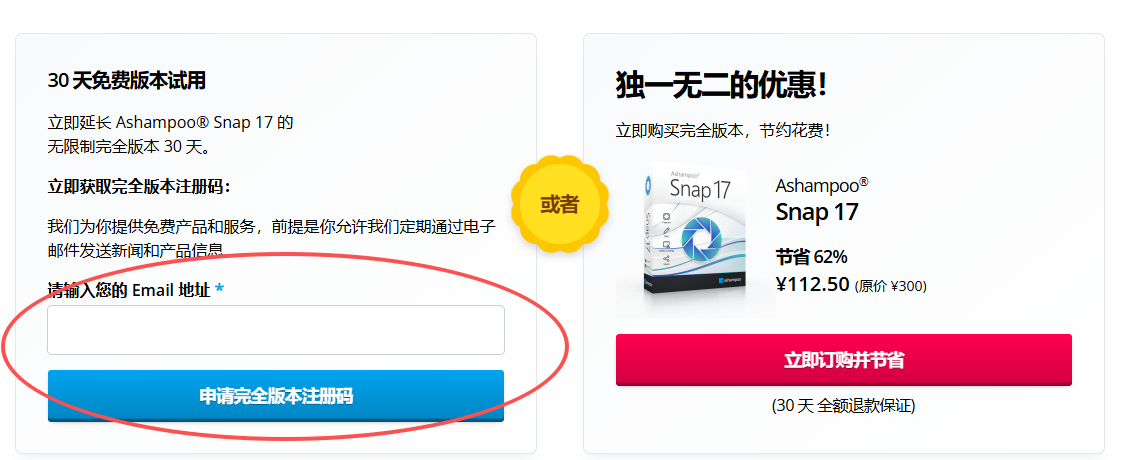Click the Email address input field
Screen dimensions: 1127x460
pos(275,330)
